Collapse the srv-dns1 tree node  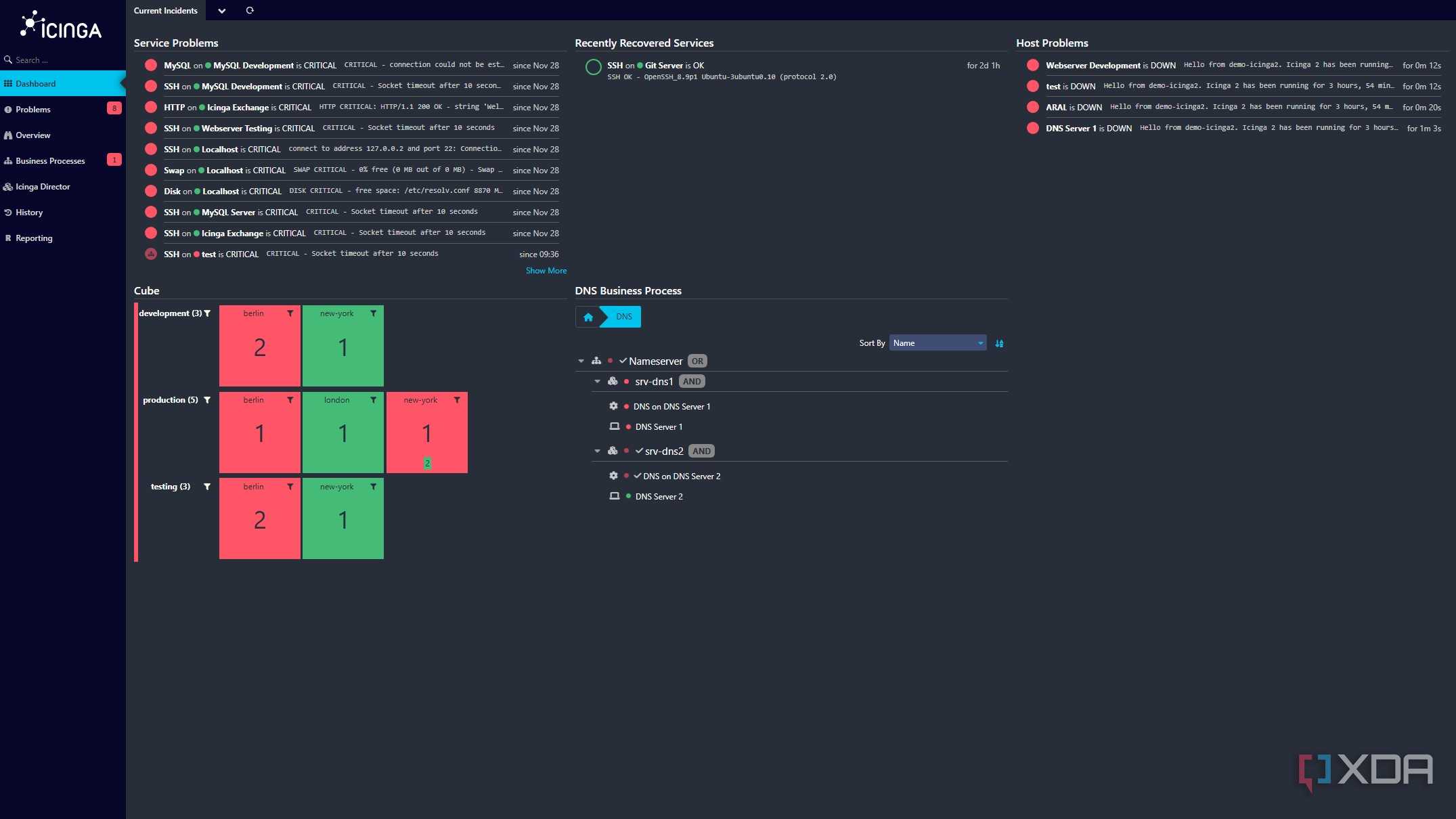tap(597, 382)
